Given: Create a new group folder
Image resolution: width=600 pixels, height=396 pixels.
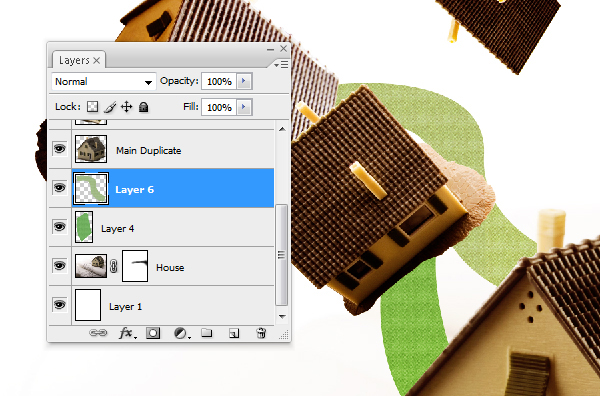Looking at the screenshot, I should (207, 332).
